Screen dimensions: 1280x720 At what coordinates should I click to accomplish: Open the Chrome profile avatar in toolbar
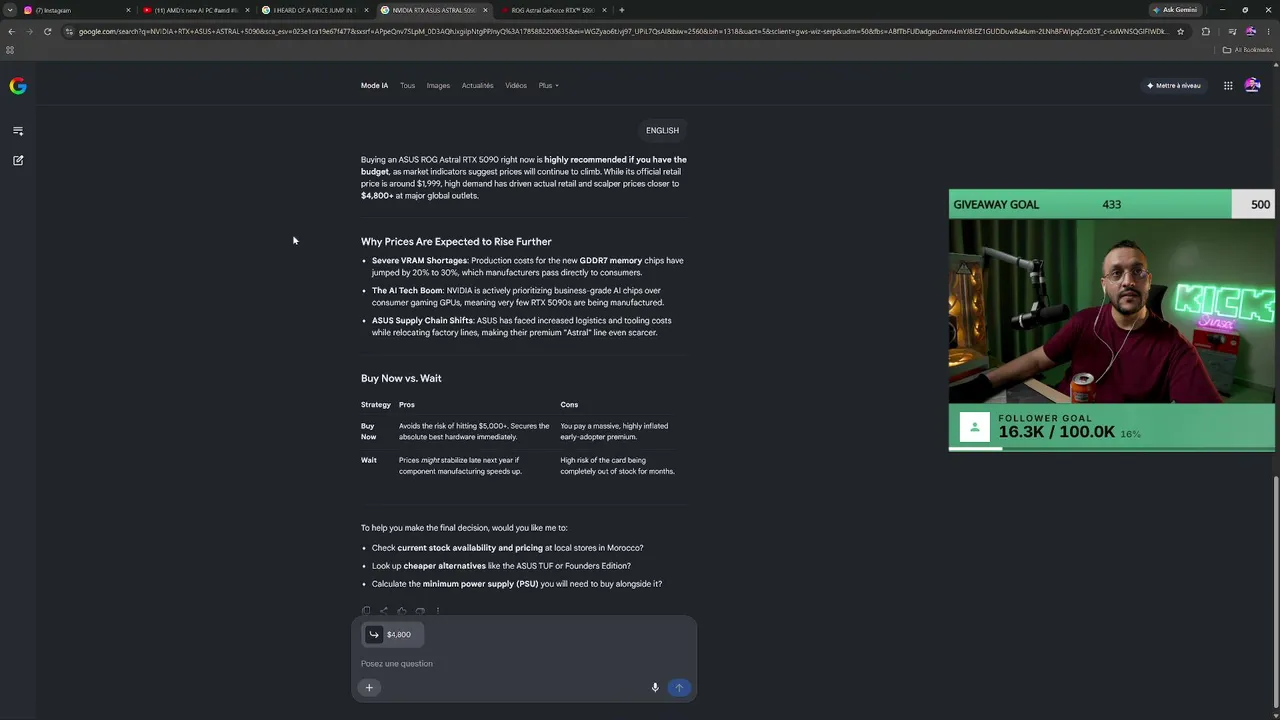tap(1250, 31)
